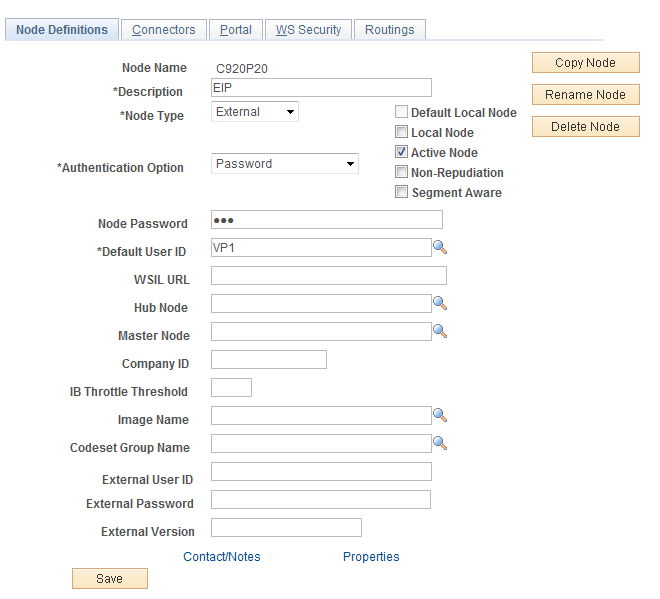Focus the Codeset Group Name field
Viewport: 660px width, 599px height.
[321, 443]
